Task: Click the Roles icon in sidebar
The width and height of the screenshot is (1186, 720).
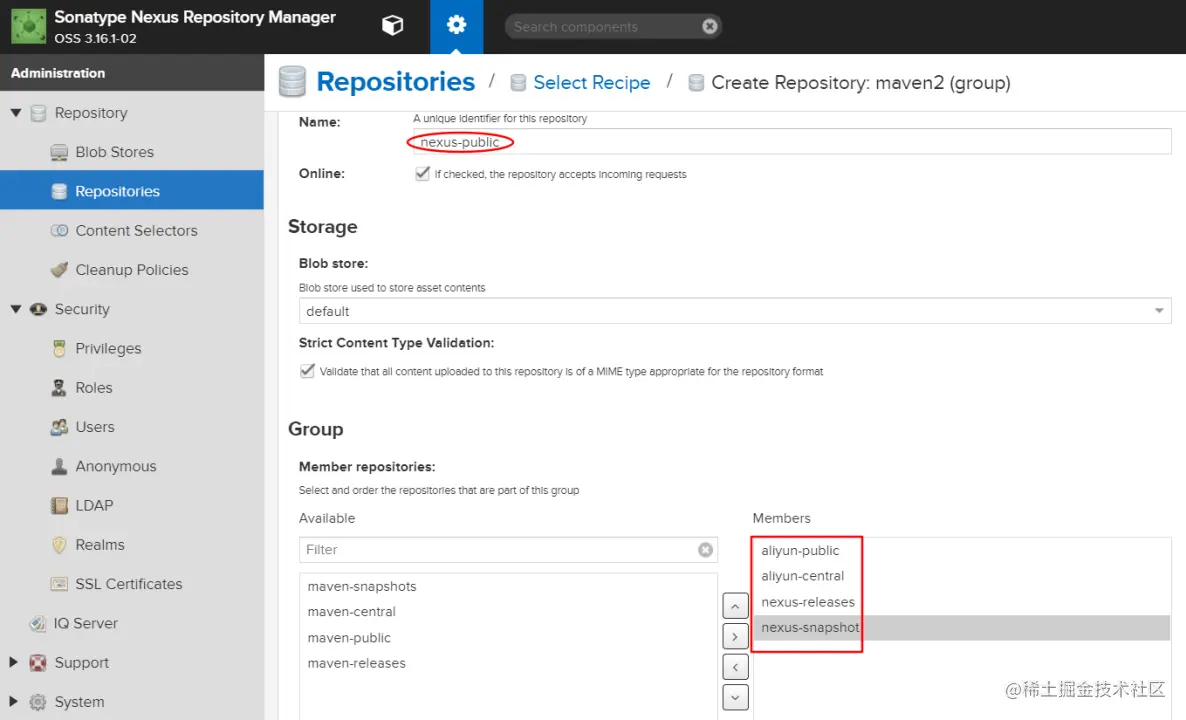Action: [59, 388]
